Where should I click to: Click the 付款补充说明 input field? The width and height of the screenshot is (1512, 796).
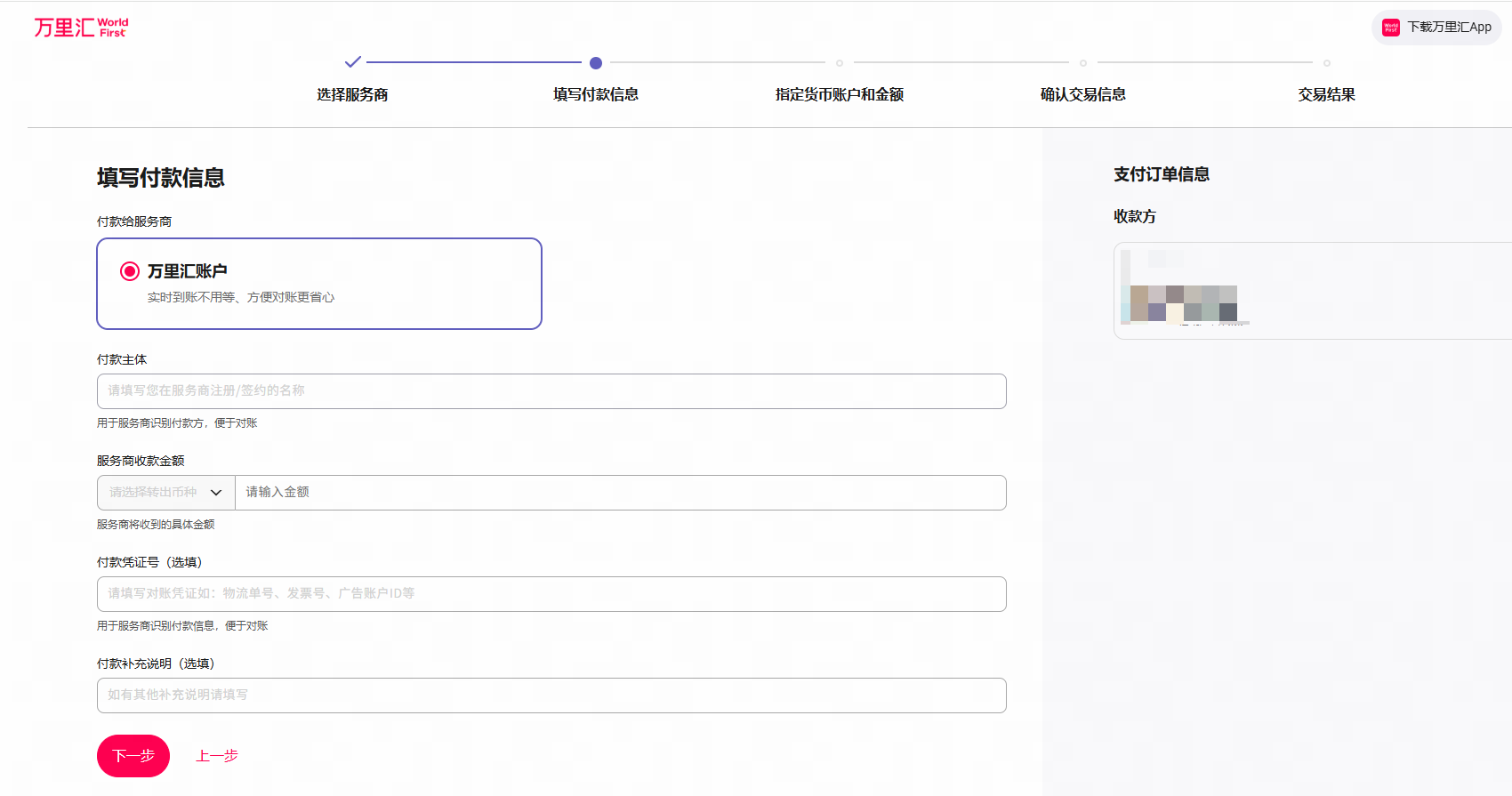click(x=551, y=695)
